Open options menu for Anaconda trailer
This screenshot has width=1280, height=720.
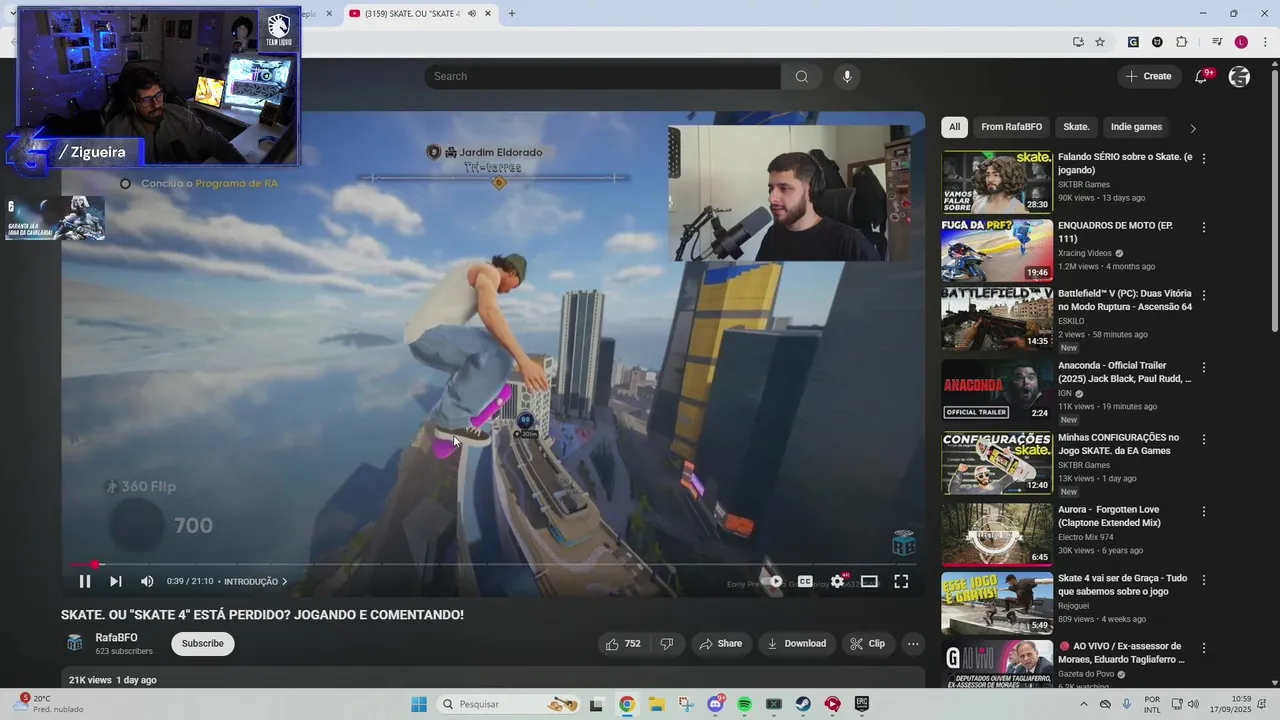tap(1204, 368)
